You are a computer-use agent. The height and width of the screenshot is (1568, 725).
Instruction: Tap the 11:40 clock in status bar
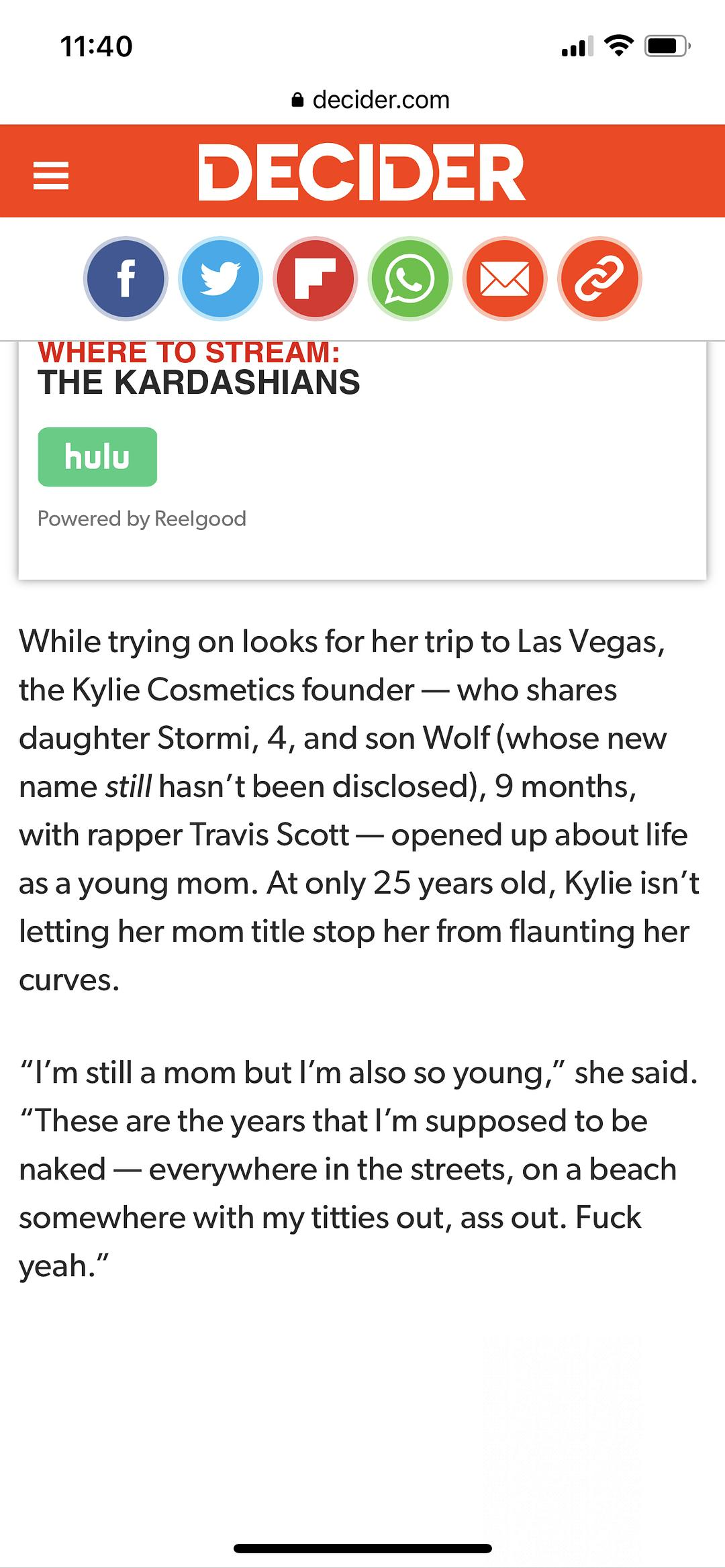point(97,46)
